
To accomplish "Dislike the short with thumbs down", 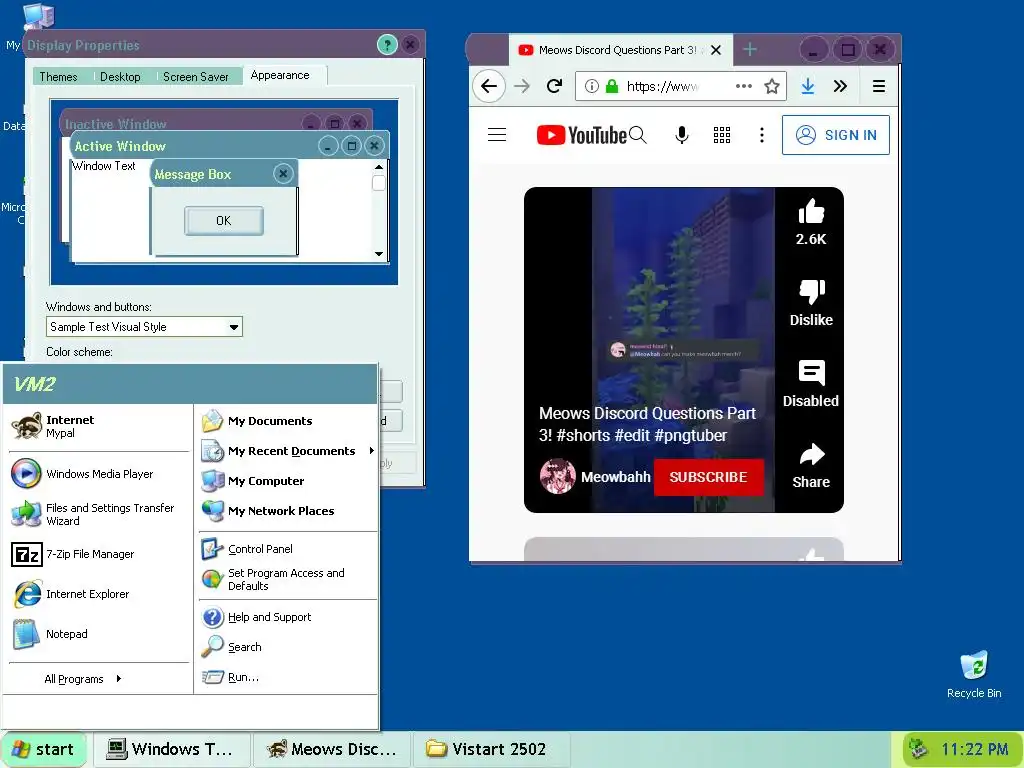I will pyautogui.click(x=811, y=292).
